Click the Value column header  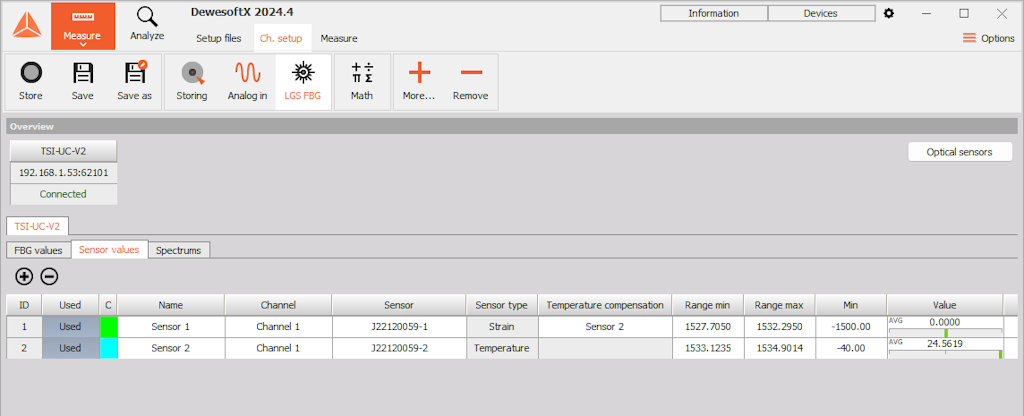(x=944, y=305)
